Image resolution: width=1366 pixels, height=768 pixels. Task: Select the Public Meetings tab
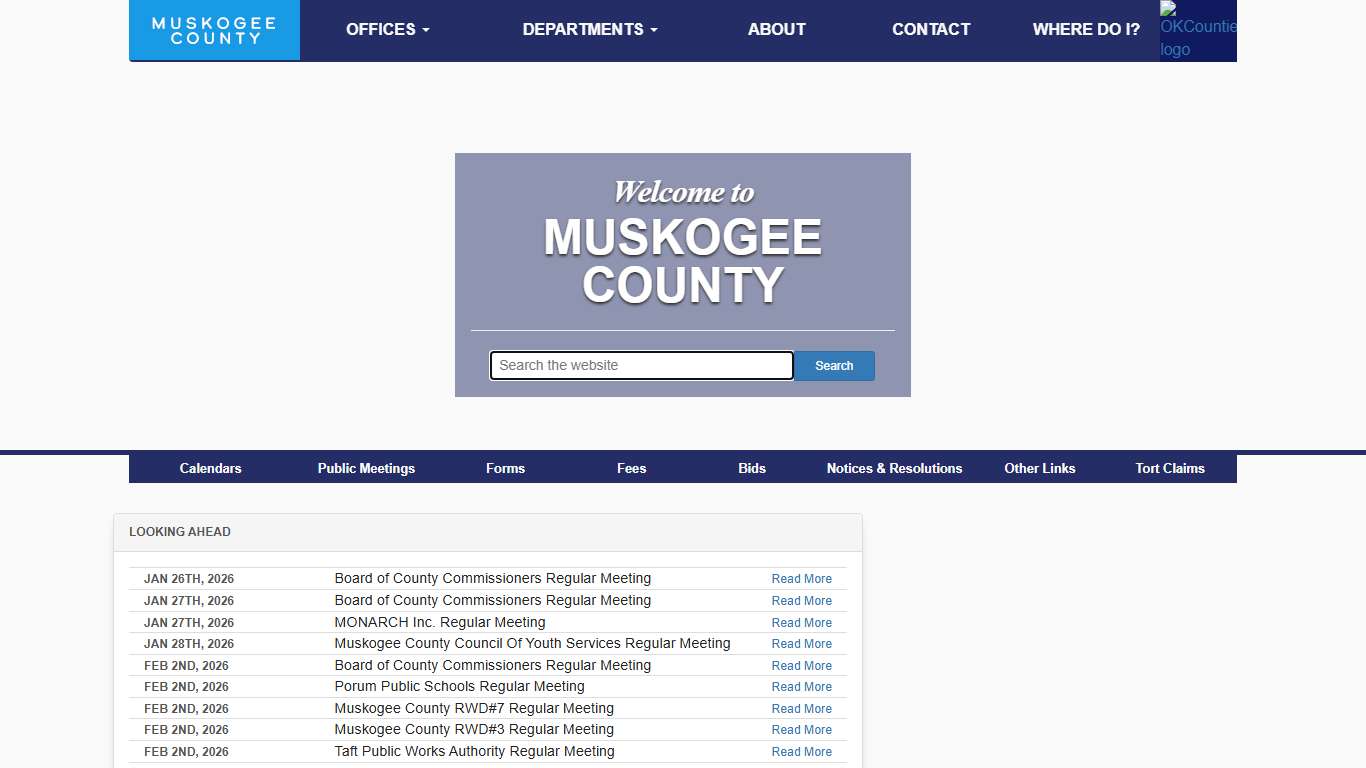tap(366, 468)
